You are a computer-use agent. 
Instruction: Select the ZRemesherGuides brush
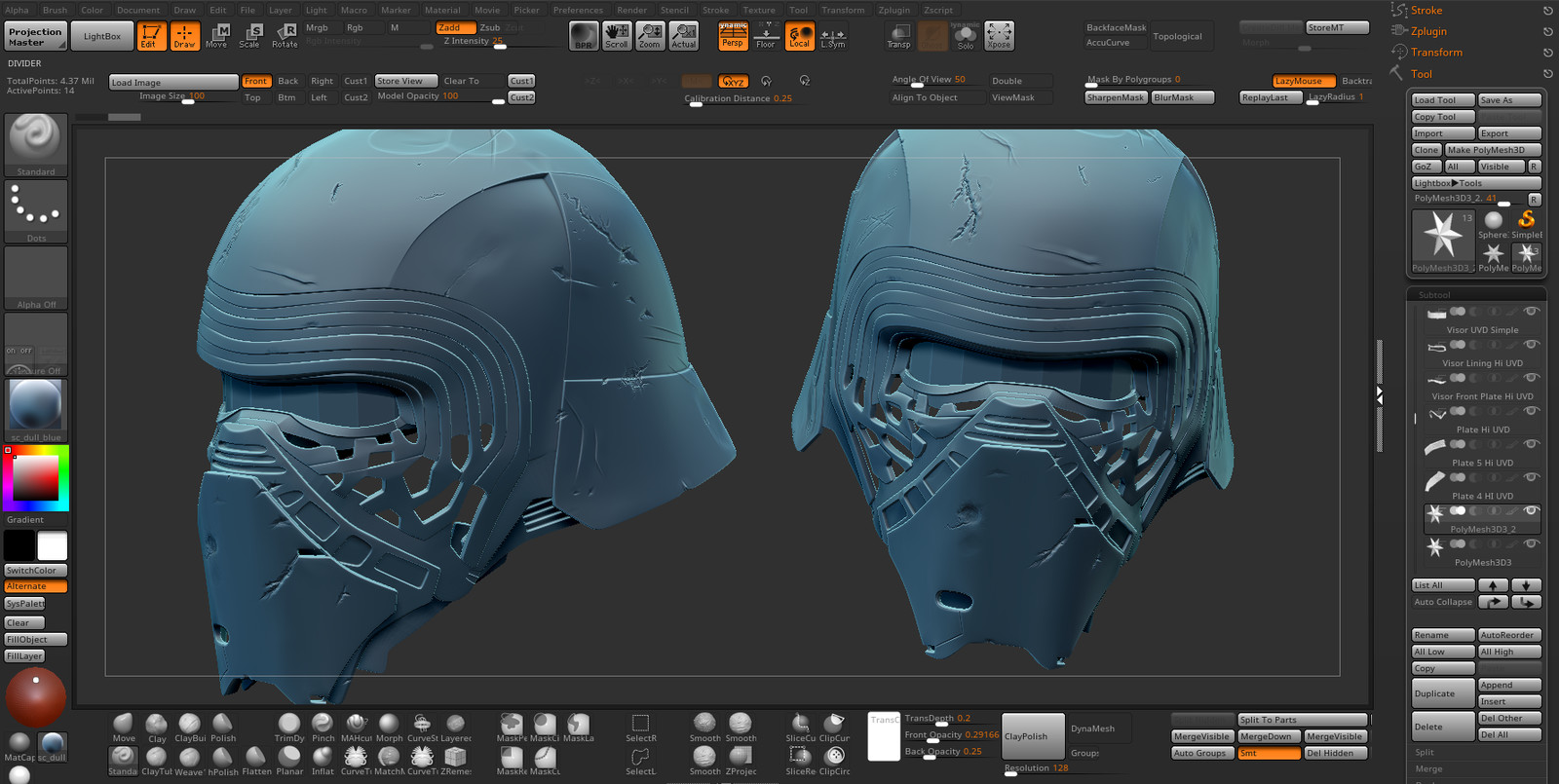tap(455, 761)
